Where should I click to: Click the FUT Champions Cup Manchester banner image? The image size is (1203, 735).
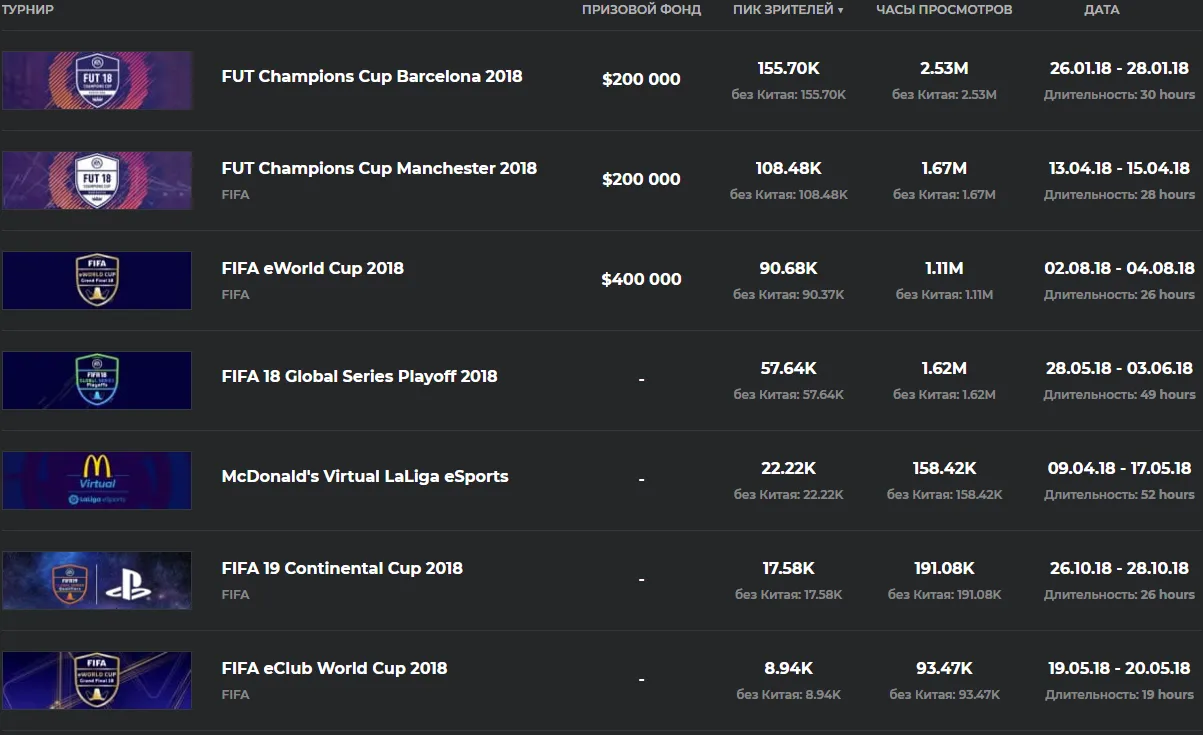pos(97,180)
